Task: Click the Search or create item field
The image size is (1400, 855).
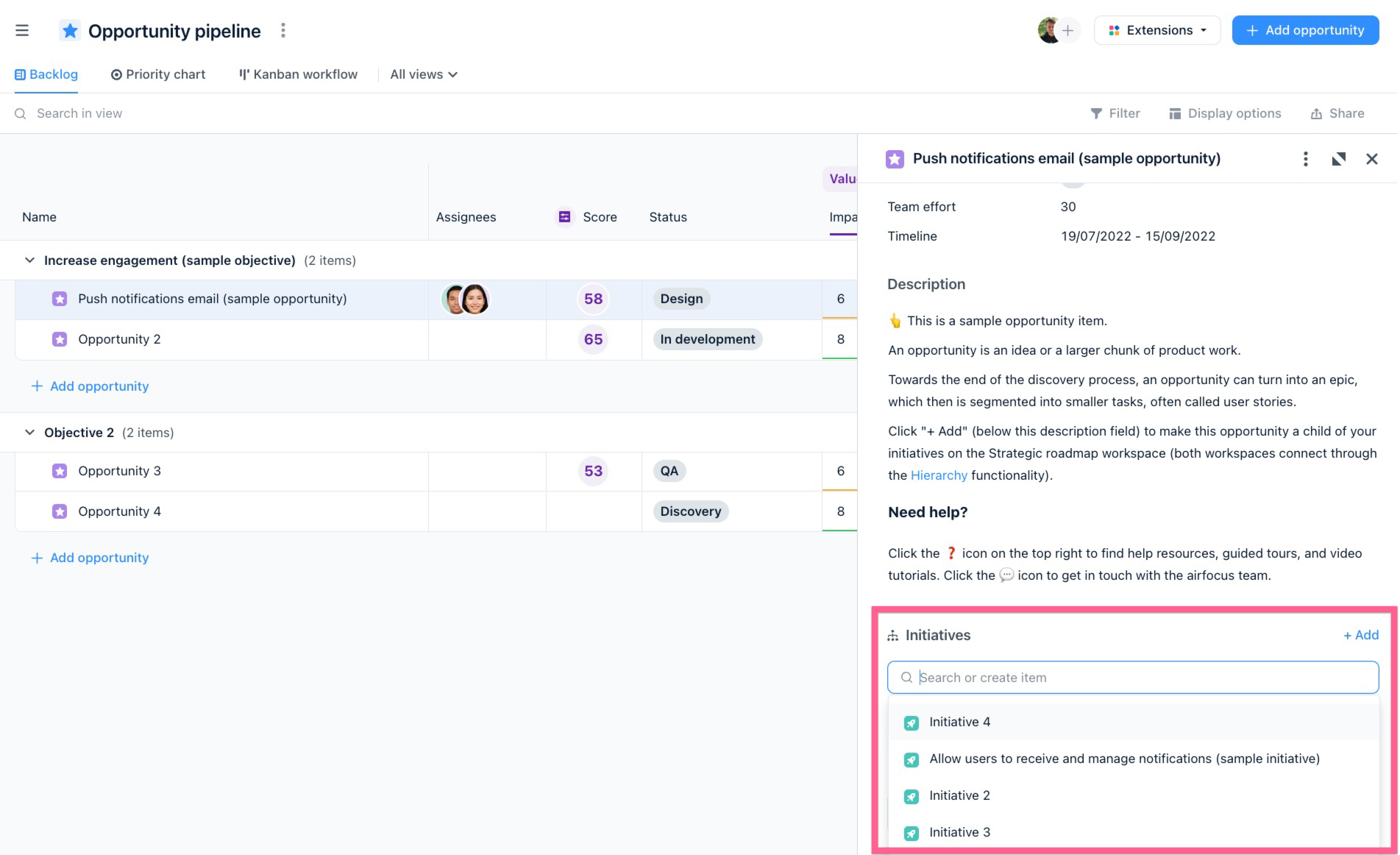Action: click(x=1133, y=678)
